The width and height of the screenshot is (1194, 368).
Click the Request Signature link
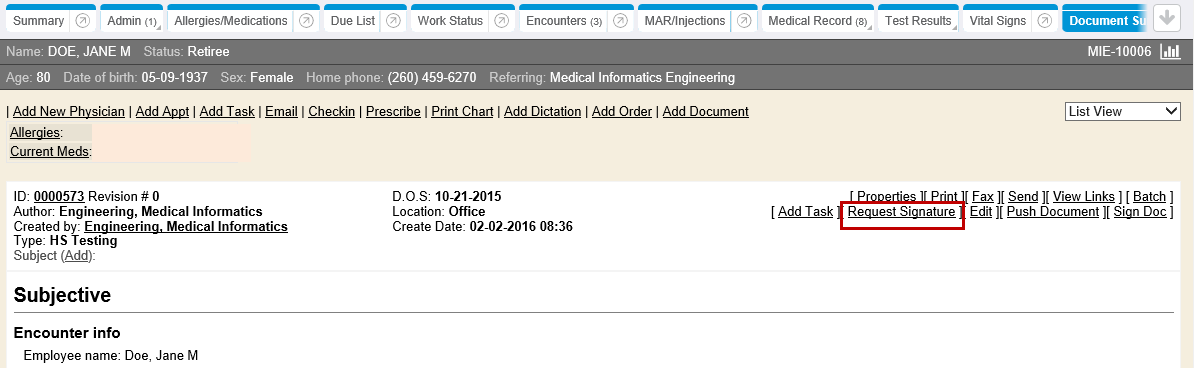pos(901,212)
